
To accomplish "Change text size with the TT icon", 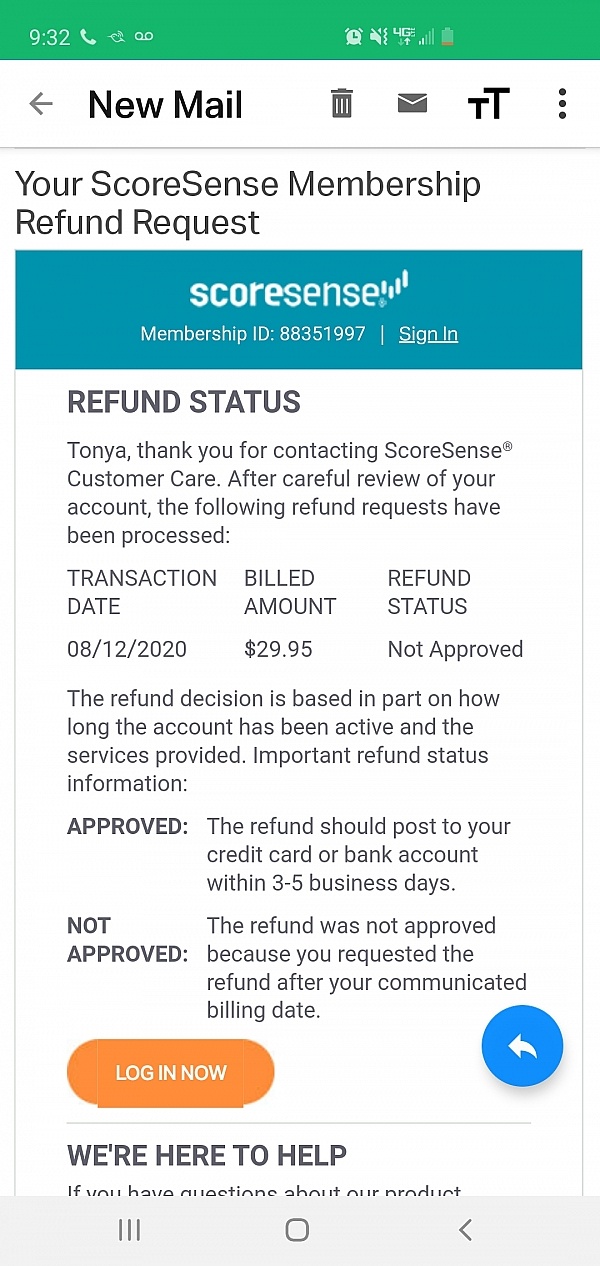I will (488, 104).
